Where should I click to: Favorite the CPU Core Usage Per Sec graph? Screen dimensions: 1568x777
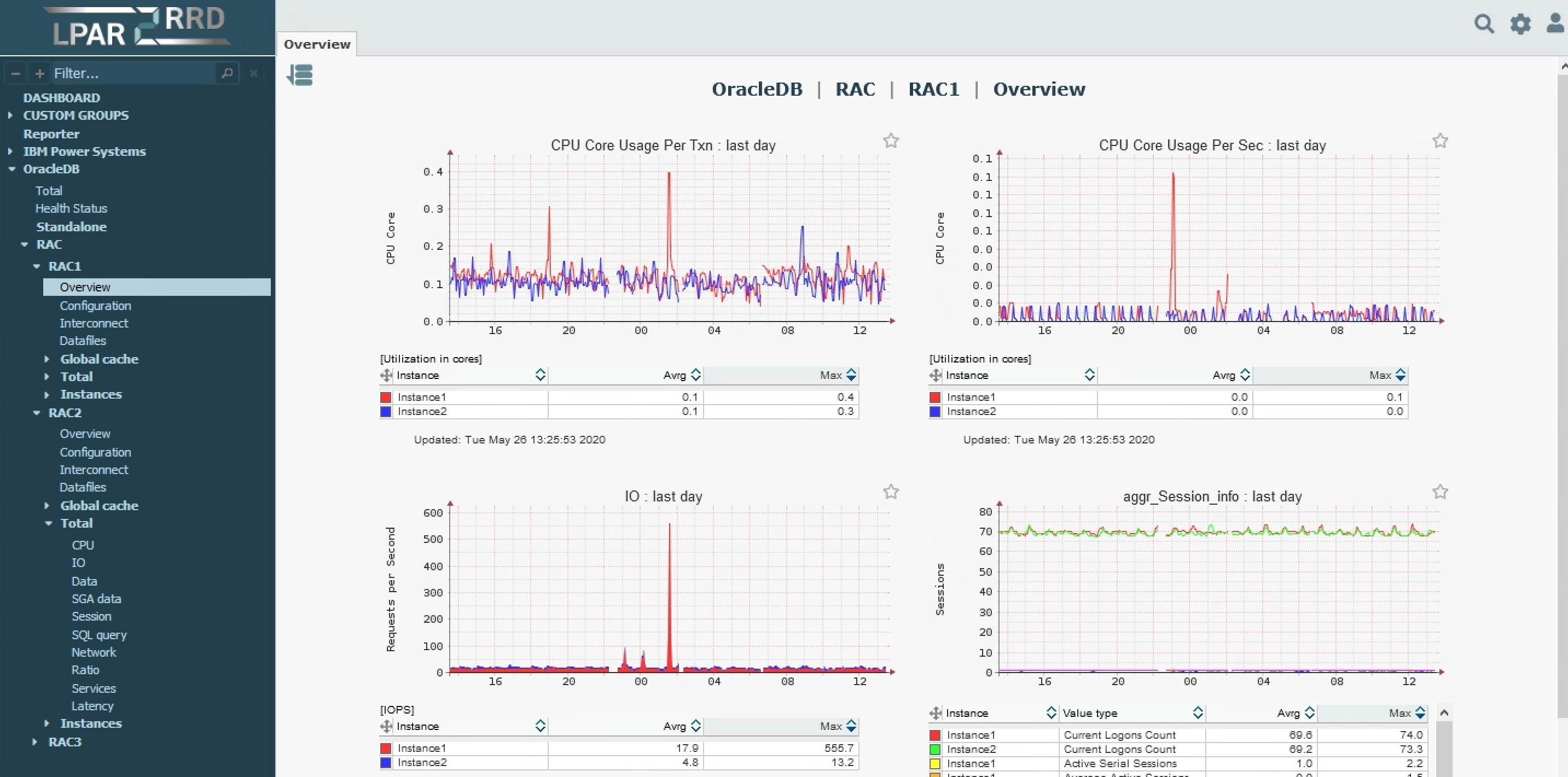[x=1439, y=141]
